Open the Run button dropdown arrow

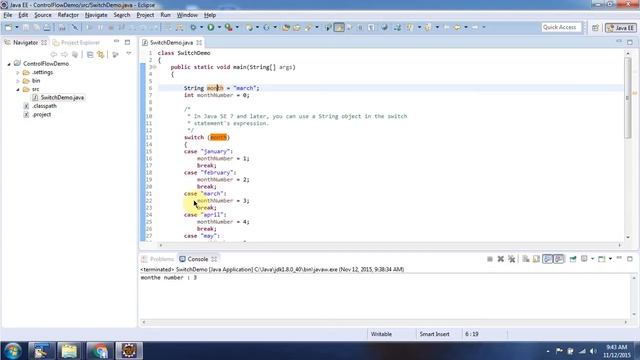point(219,27)
